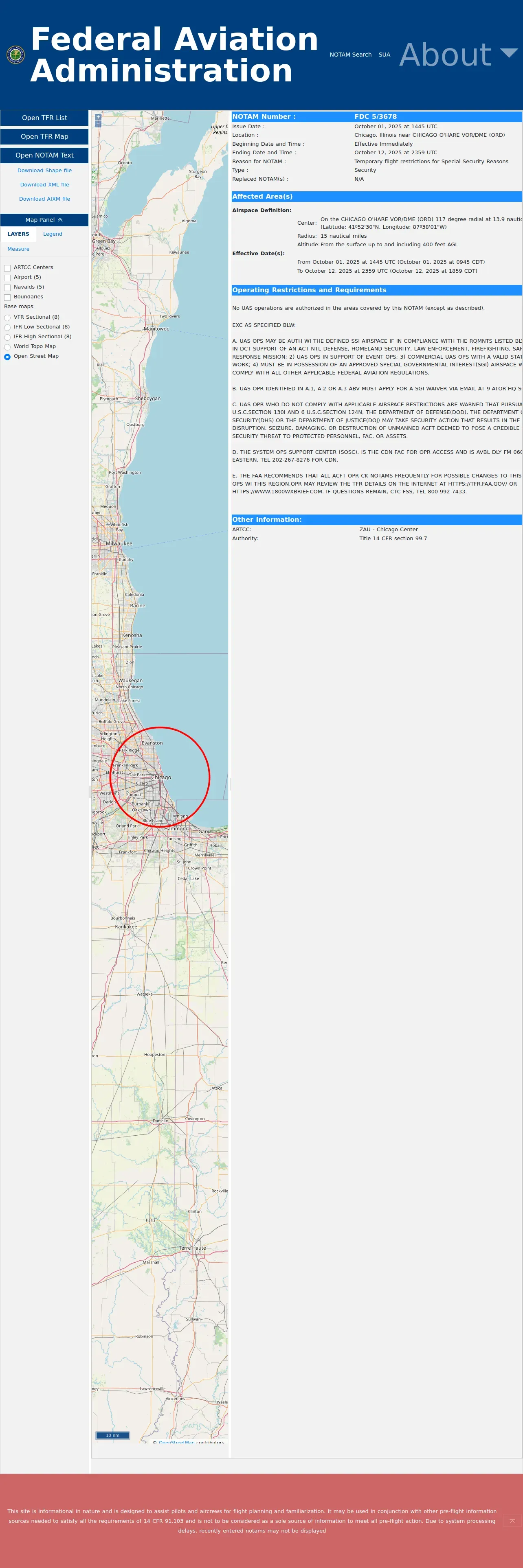
Task: Click the ending date October 12, 2025 at 2359 UTC
Action: pyautogui.click(x=396, y=153)
